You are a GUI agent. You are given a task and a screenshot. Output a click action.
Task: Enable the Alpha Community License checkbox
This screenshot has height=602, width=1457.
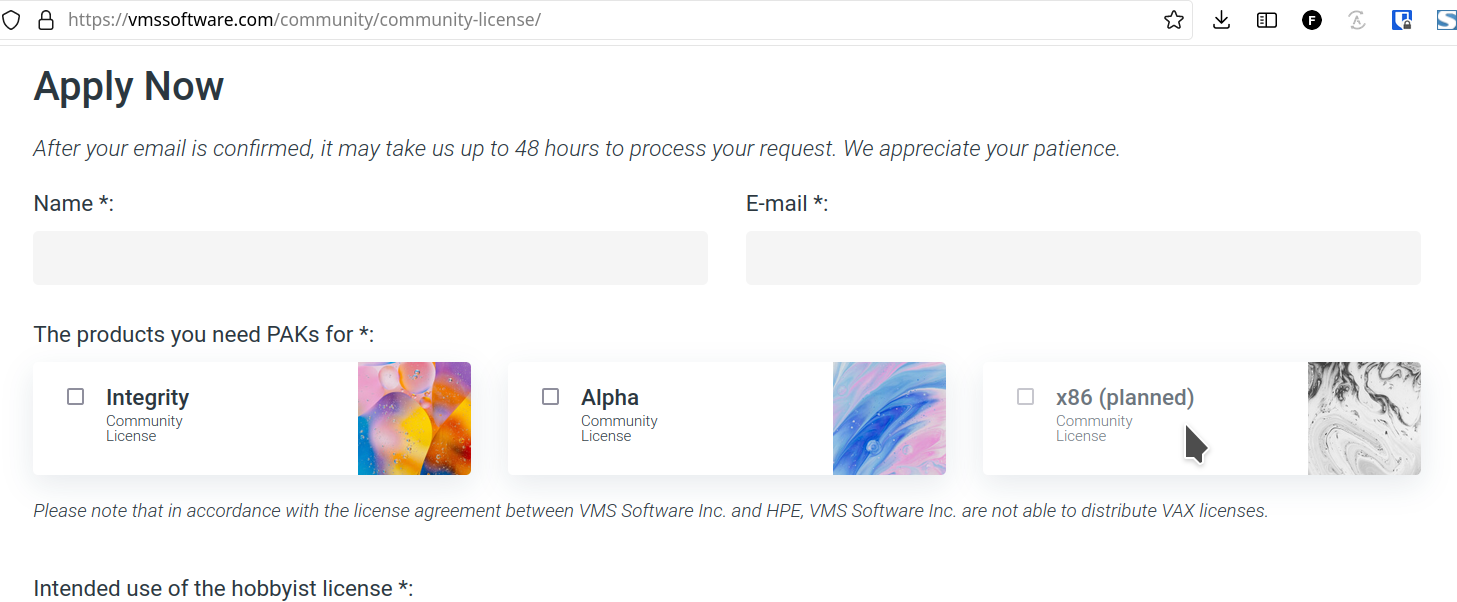pyautogui.click(x=551, y=397)
